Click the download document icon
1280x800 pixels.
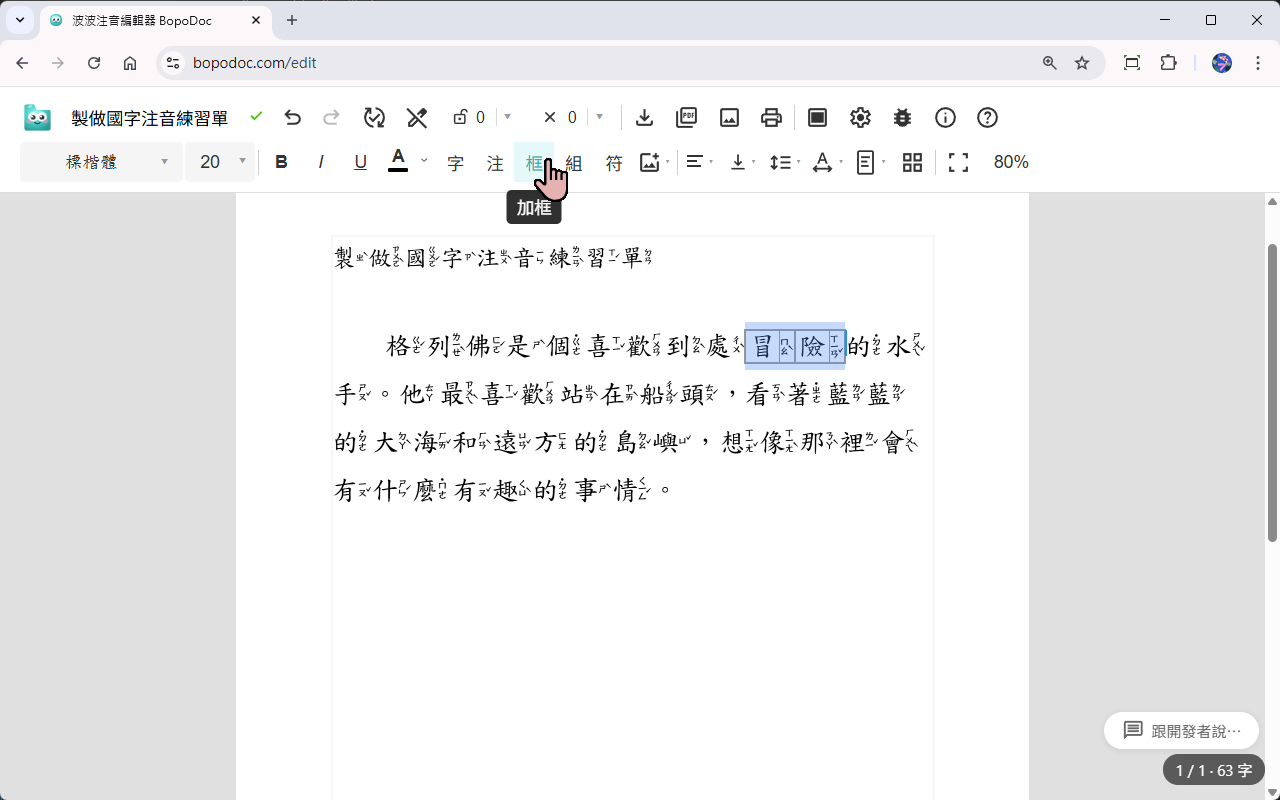pyautogui.click(x=644, y=117)
